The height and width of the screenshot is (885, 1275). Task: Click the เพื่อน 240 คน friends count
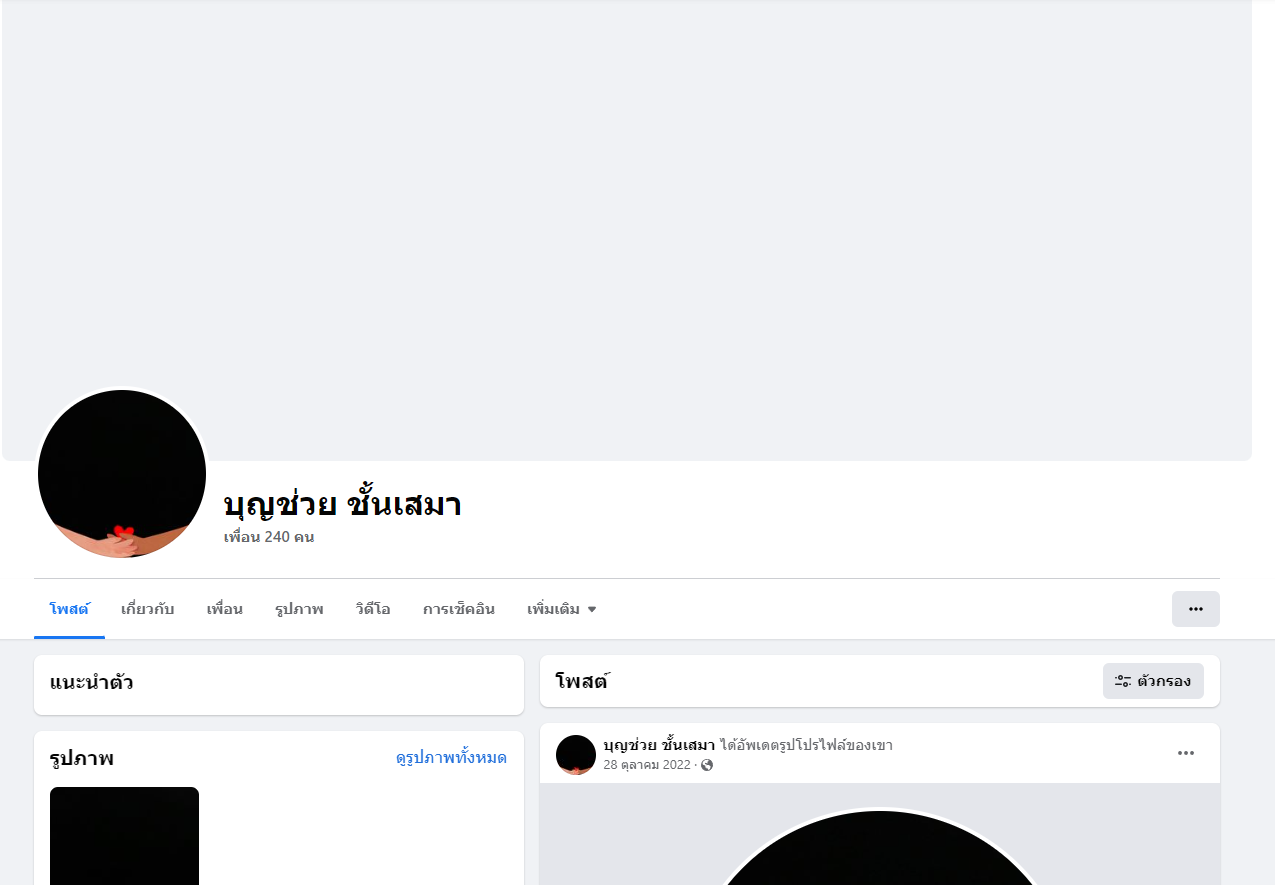(269, 537)
